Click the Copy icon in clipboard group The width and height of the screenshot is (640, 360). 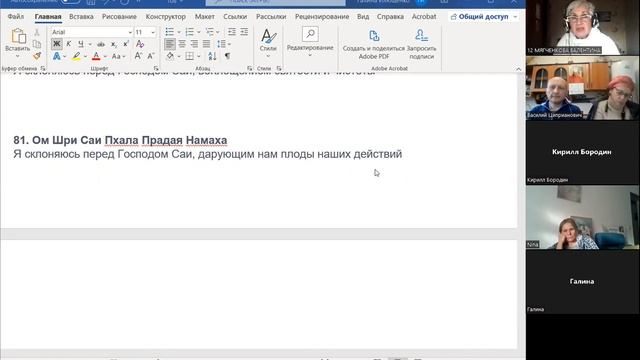pyautogui.click(x=37, y=44)
